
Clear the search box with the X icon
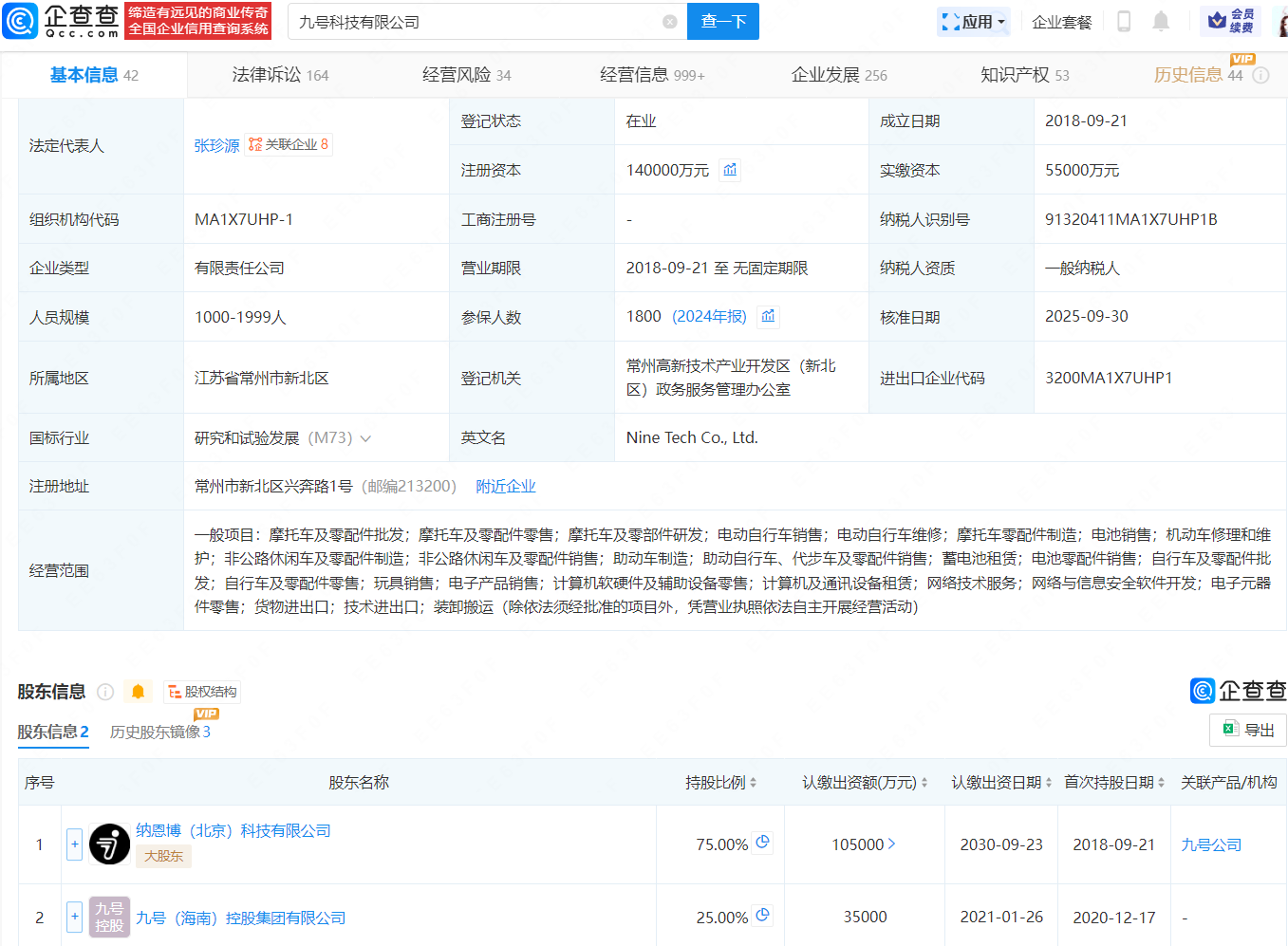pos(669,22)
